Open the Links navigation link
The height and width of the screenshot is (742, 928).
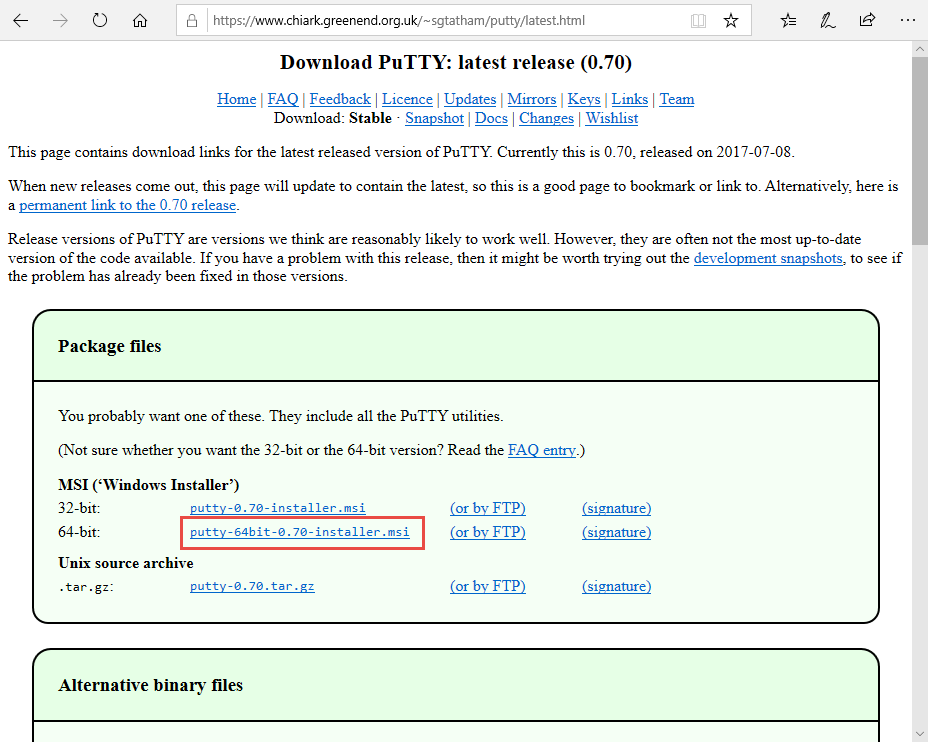(630, 99)
